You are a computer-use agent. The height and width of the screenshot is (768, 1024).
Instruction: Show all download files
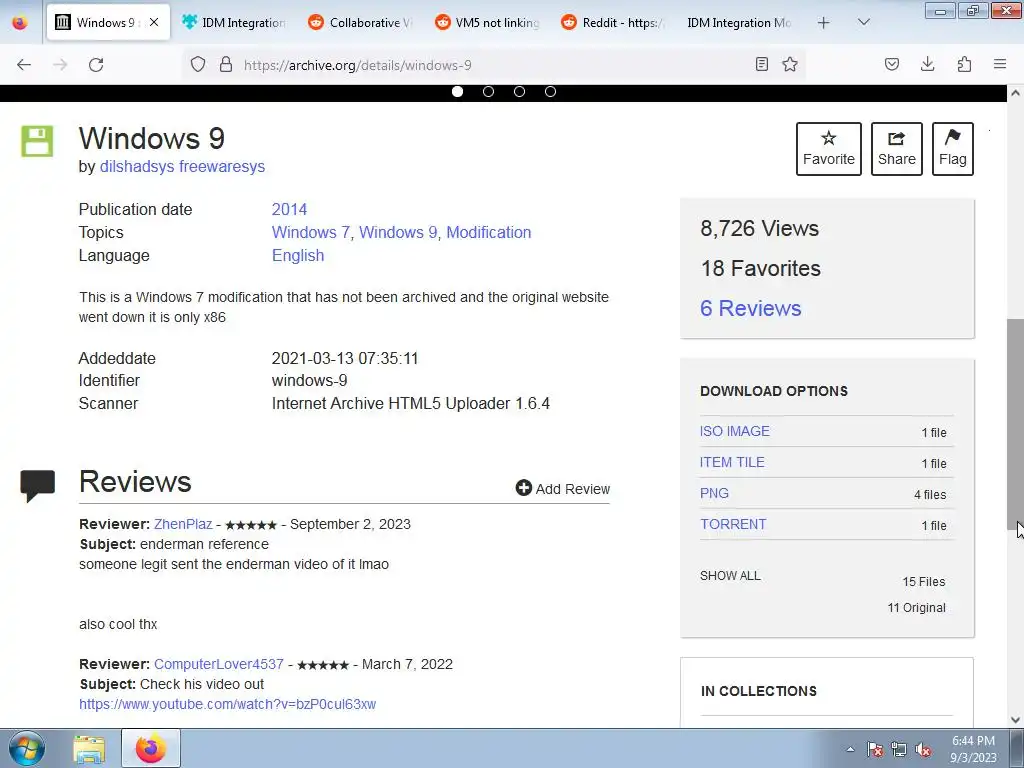[730, 576]
